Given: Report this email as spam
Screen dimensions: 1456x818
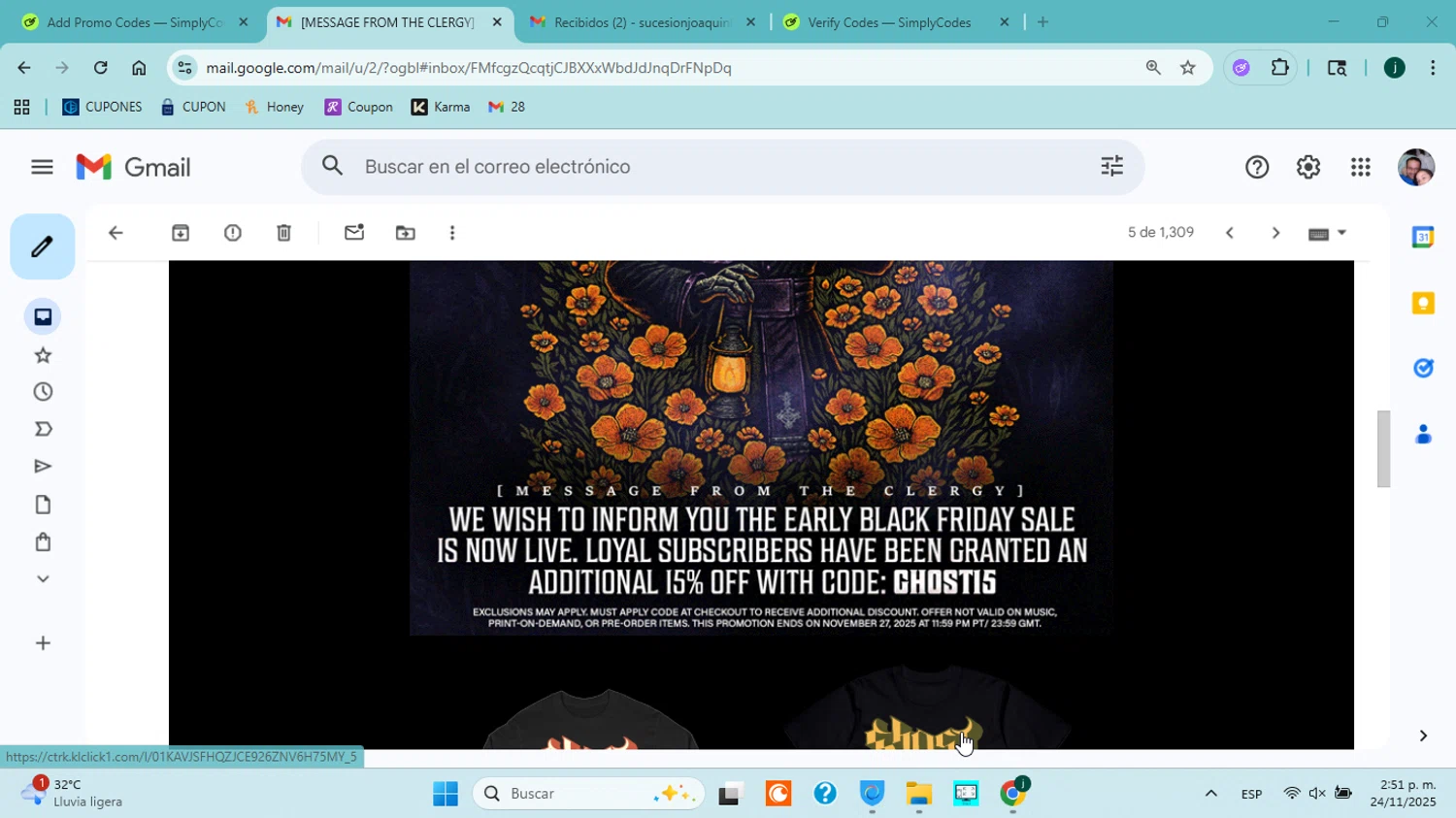Looking at the screenshot, I should [x=233, y=233].
